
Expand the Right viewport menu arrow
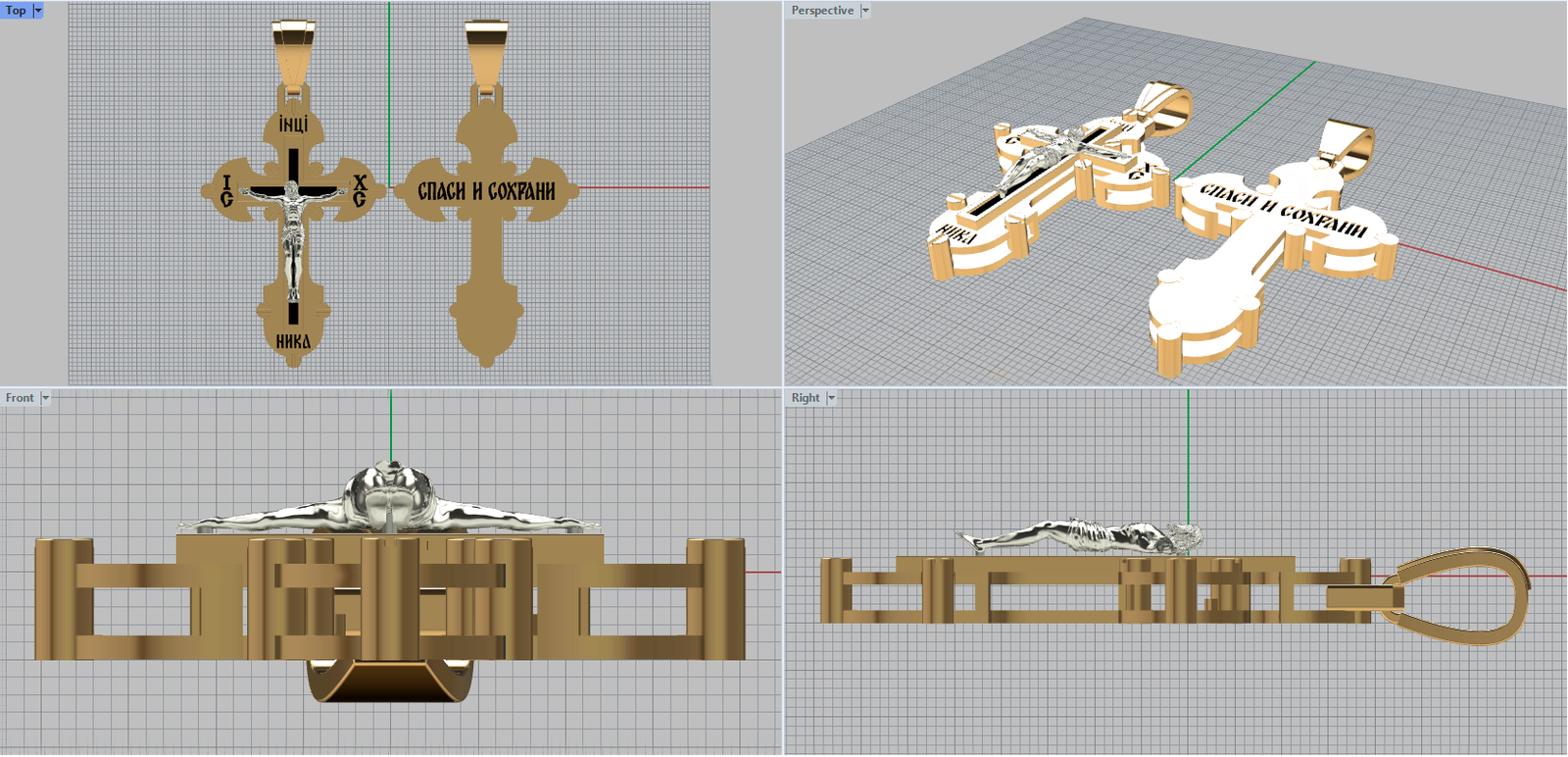pos(831,398)
